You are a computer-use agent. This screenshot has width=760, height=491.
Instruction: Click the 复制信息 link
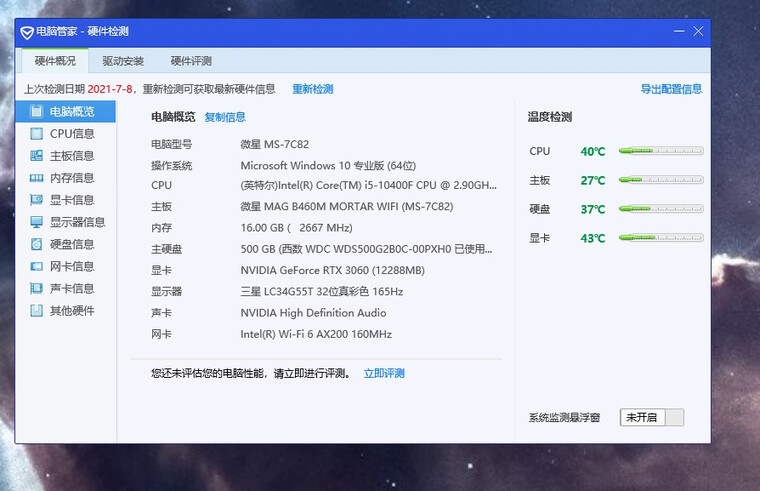tap(225, 117)
